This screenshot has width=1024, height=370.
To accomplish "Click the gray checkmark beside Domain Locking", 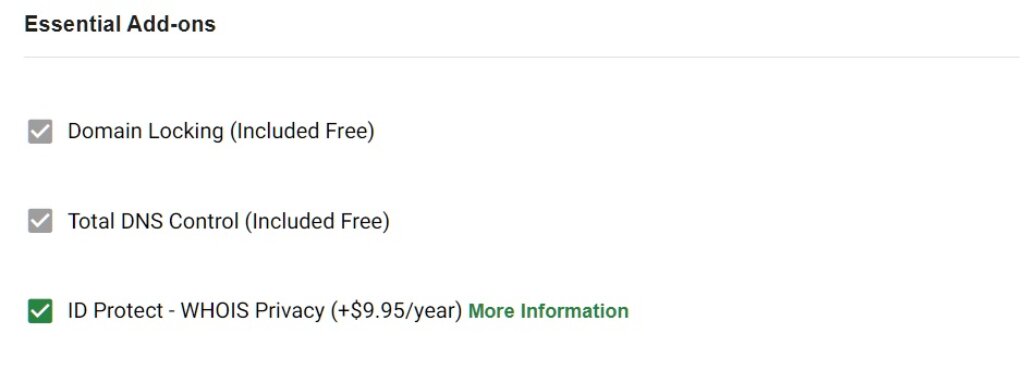I will click(x=40, y=131).
